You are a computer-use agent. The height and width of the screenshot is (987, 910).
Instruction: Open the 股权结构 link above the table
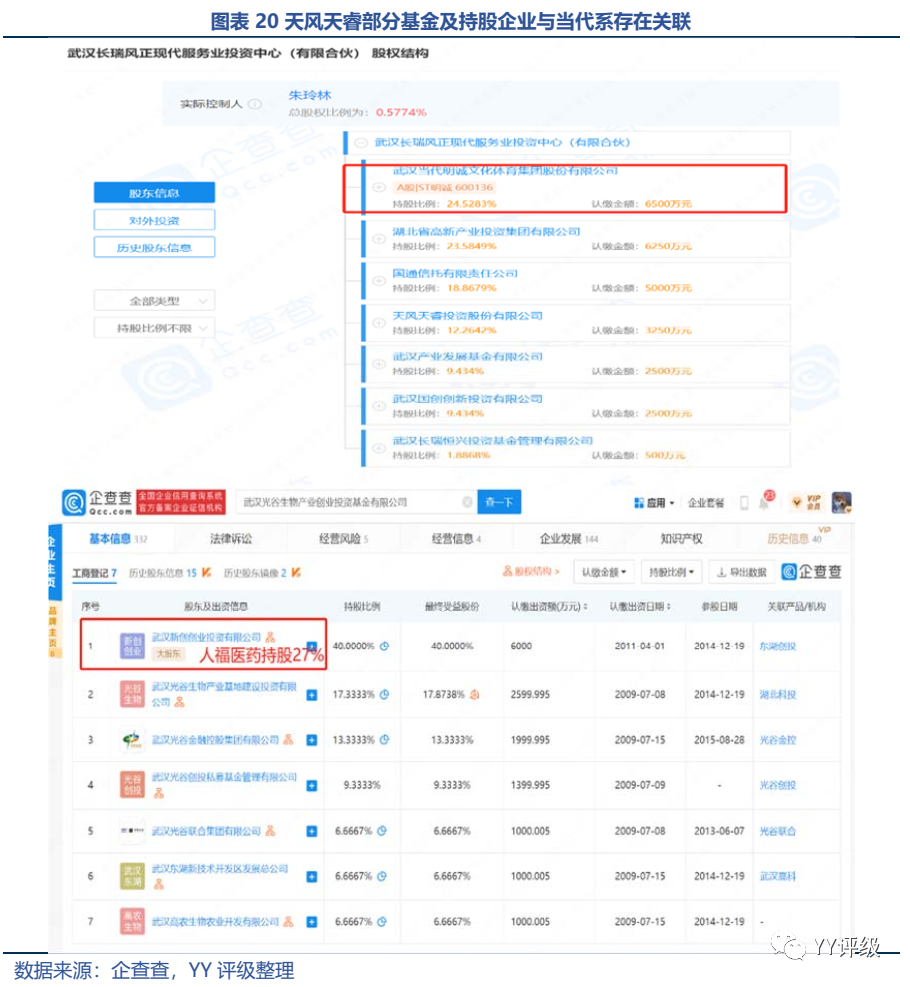[x=531, y=572]
